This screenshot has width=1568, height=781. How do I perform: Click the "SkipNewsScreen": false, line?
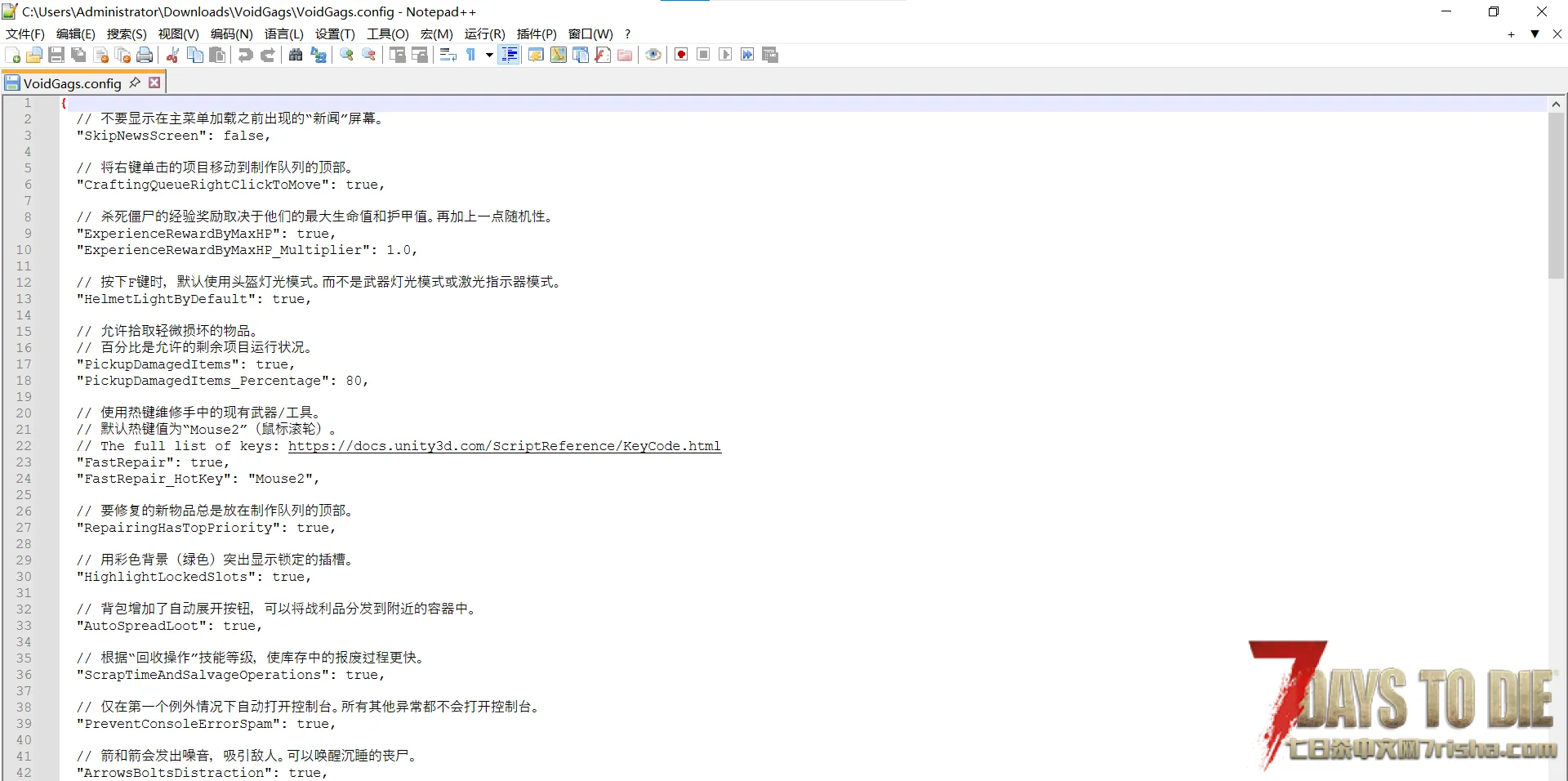(173, 136)
